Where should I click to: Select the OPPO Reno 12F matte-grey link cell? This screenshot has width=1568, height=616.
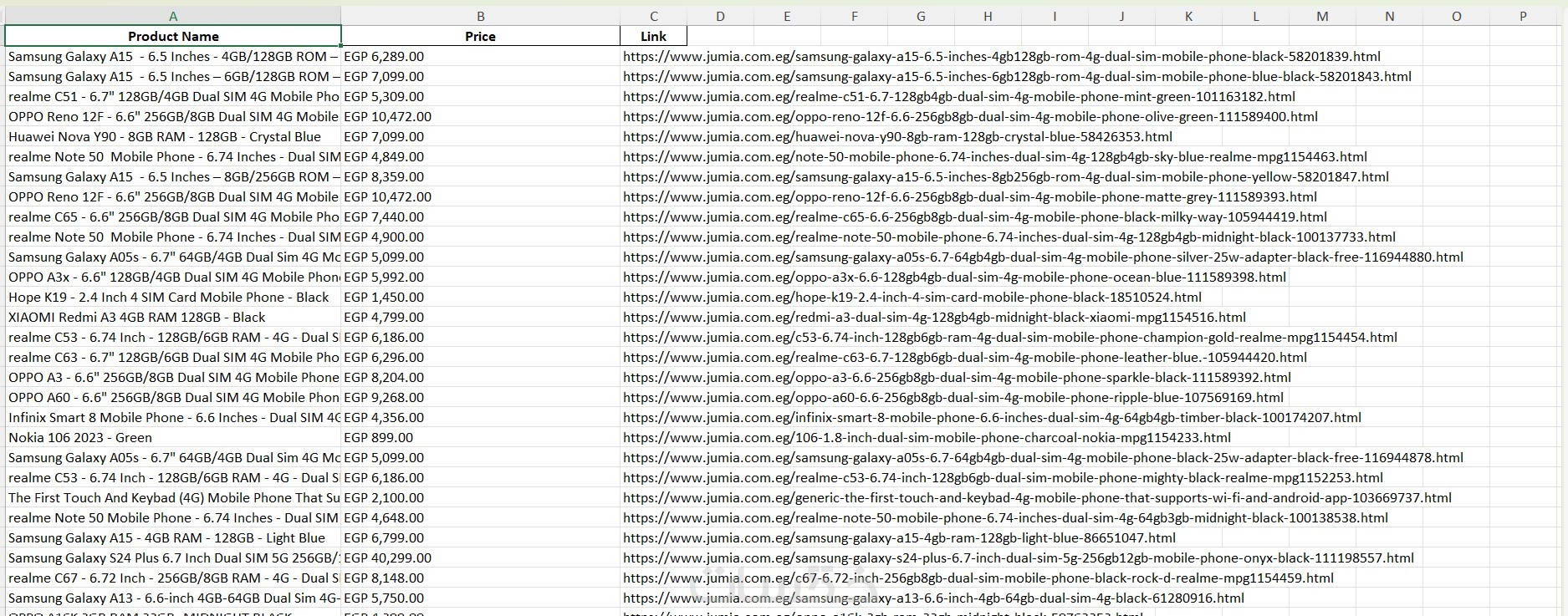coord(970,196)
